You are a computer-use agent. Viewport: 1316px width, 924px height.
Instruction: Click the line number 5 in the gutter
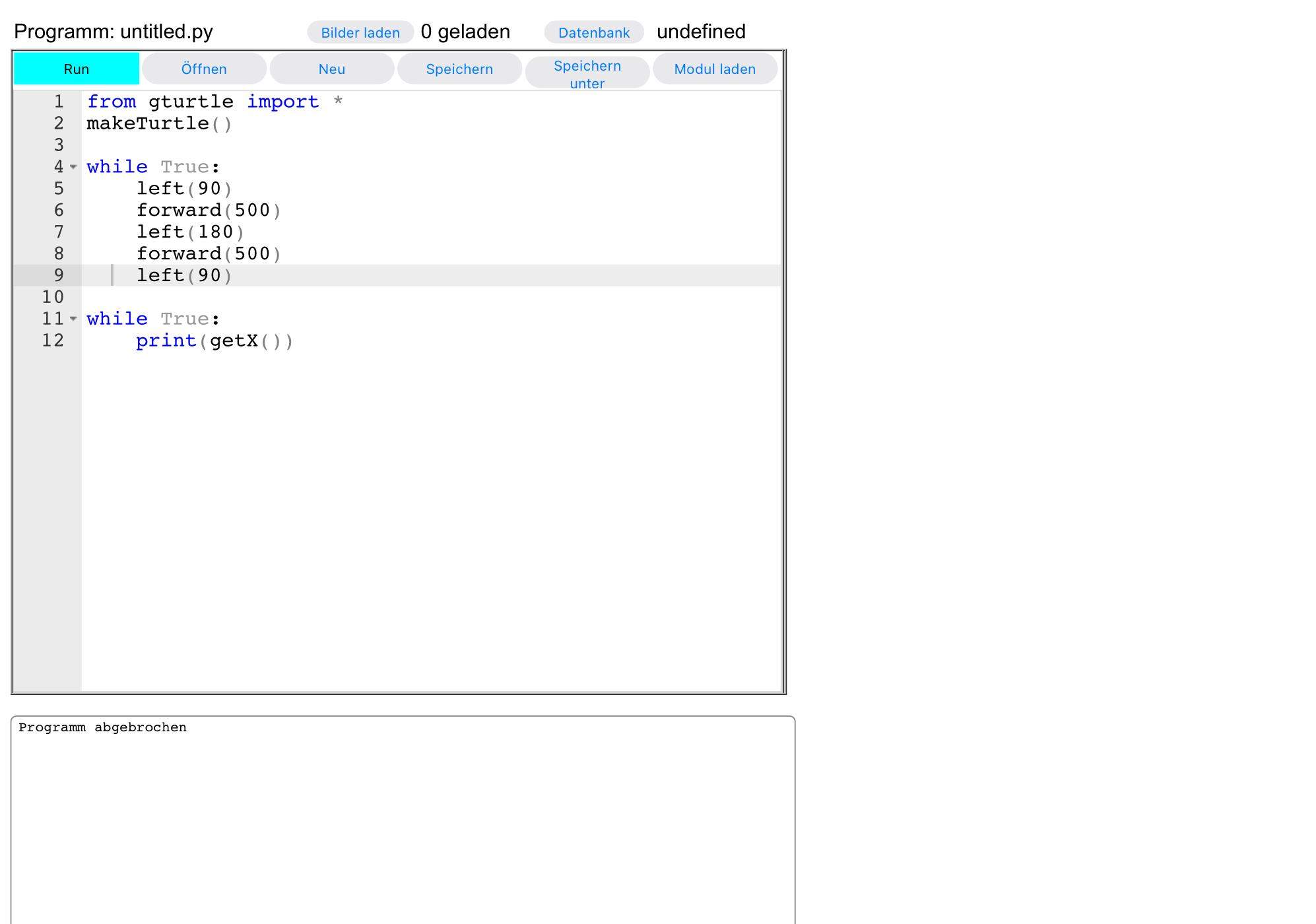[x=58, y=188]
